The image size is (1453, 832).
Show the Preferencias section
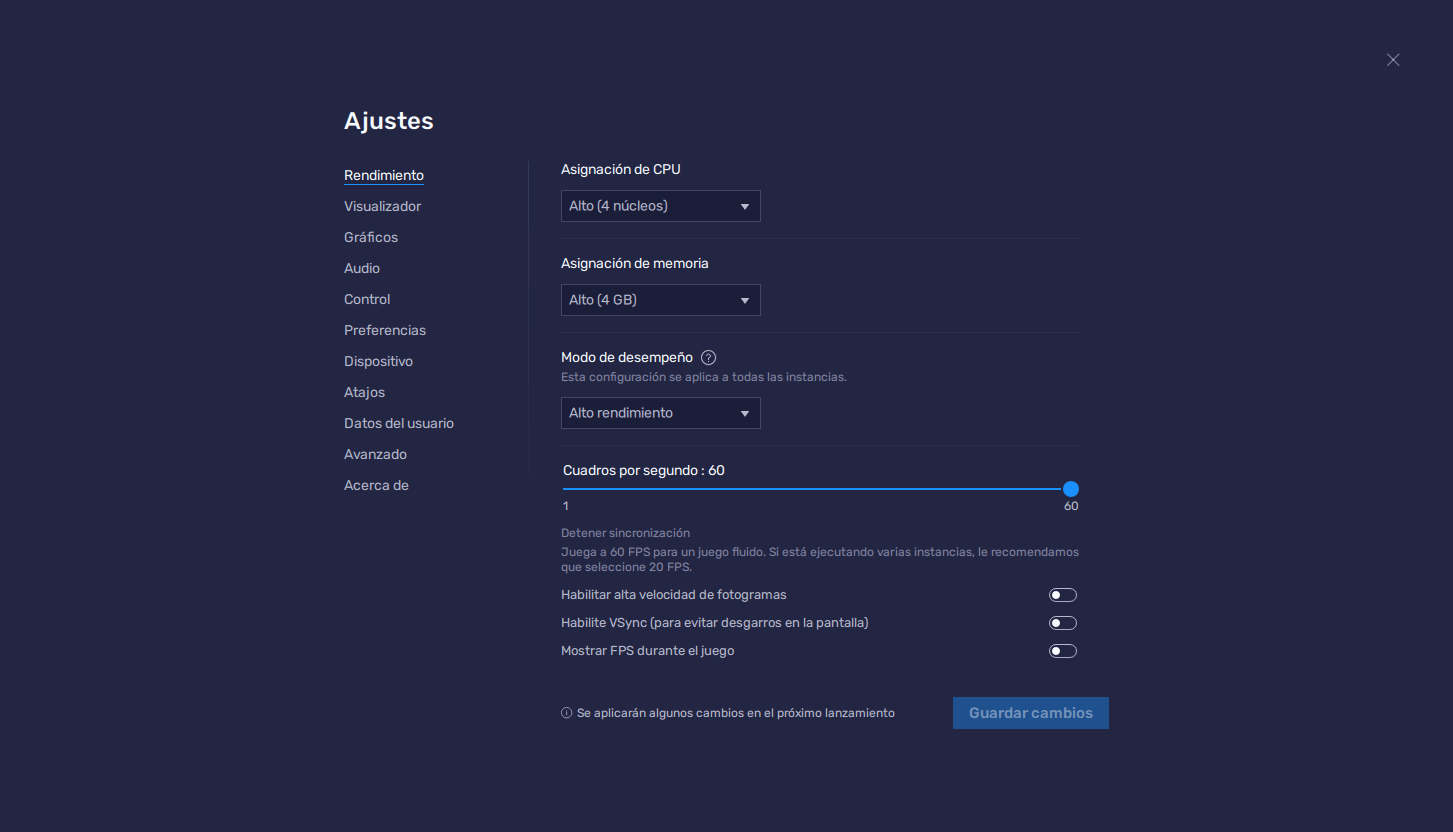pos(385,330)
